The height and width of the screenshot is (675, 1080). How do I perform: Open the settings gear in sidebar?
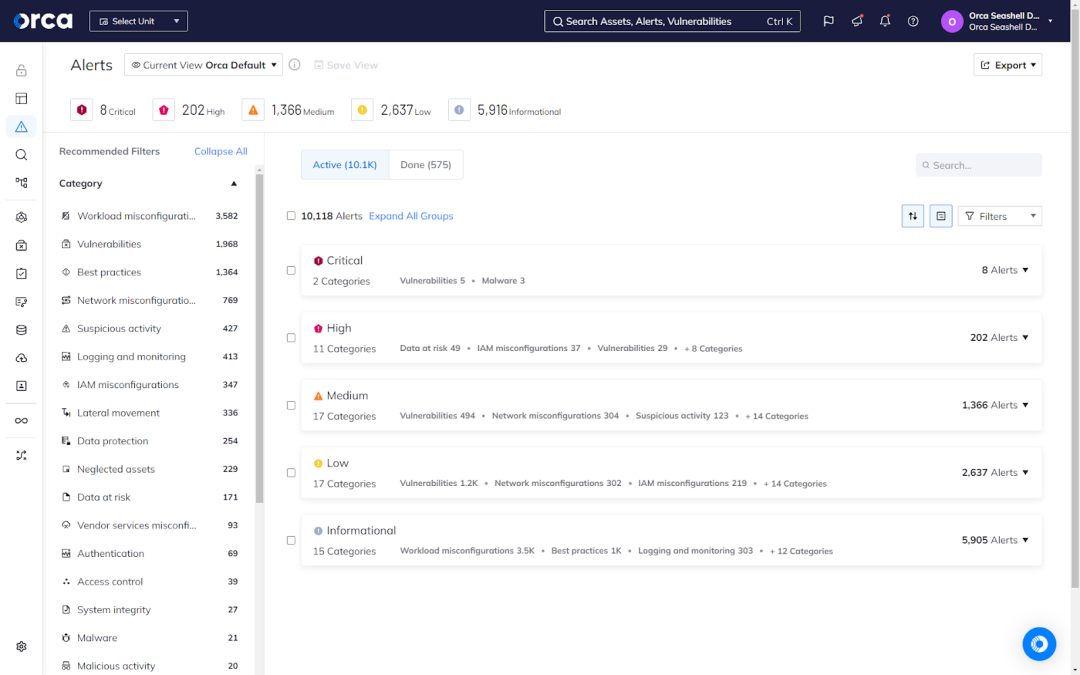[21, 647]
